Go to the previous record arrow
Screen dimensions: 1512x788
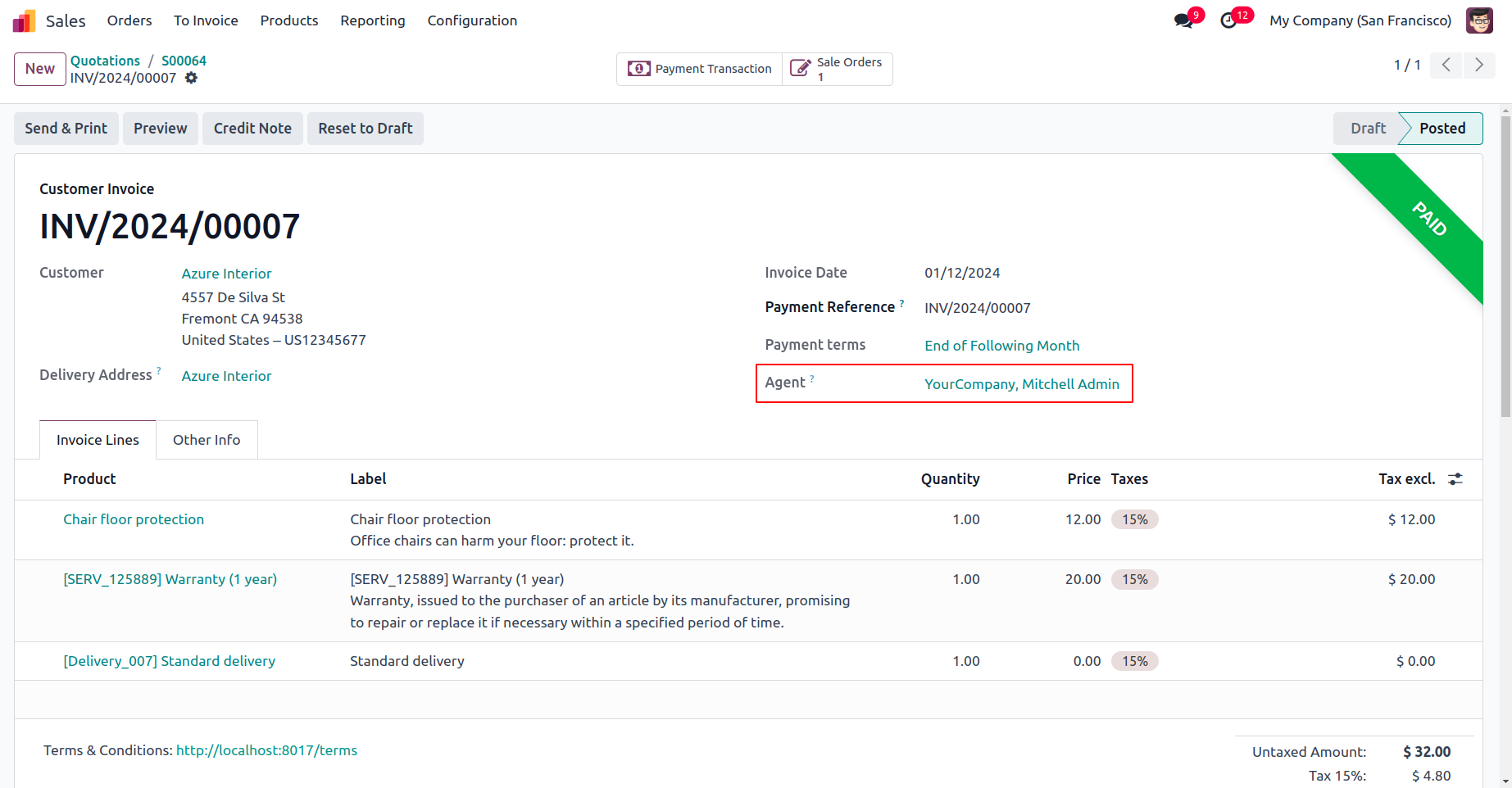[x=1446, y=65]
